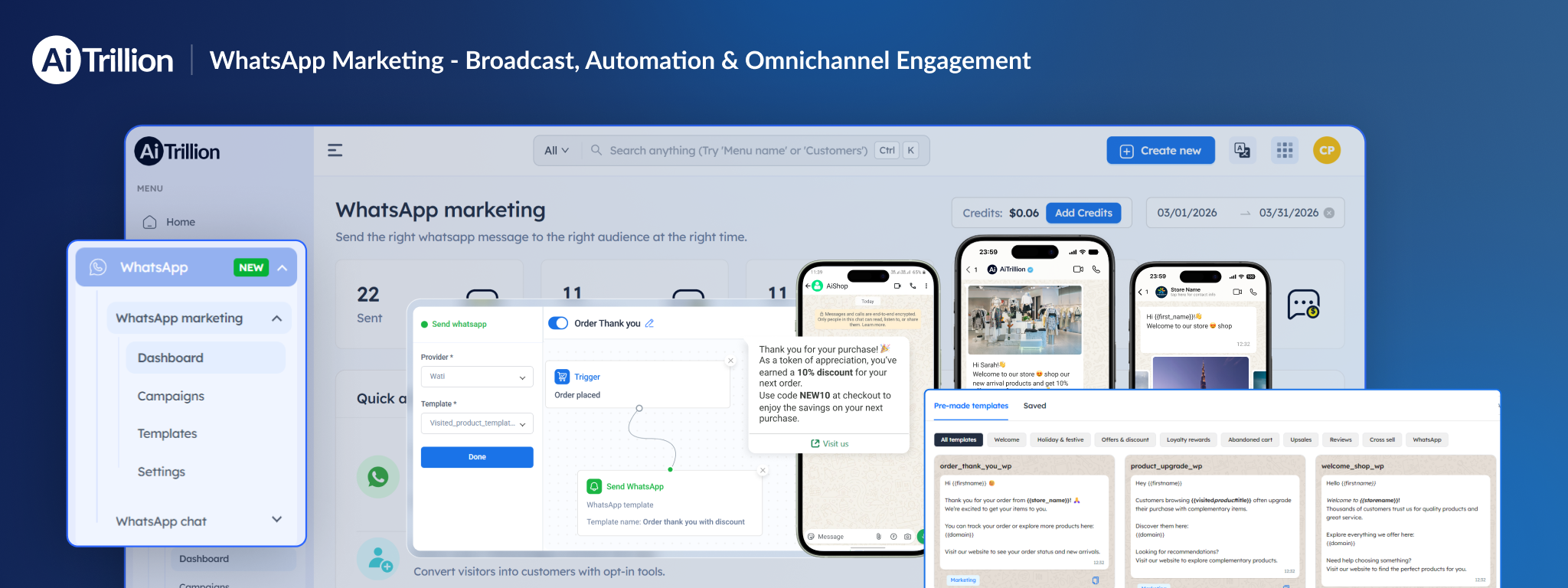Click phone call icon in AiTrillion chat

click(x=1096, y=269)
